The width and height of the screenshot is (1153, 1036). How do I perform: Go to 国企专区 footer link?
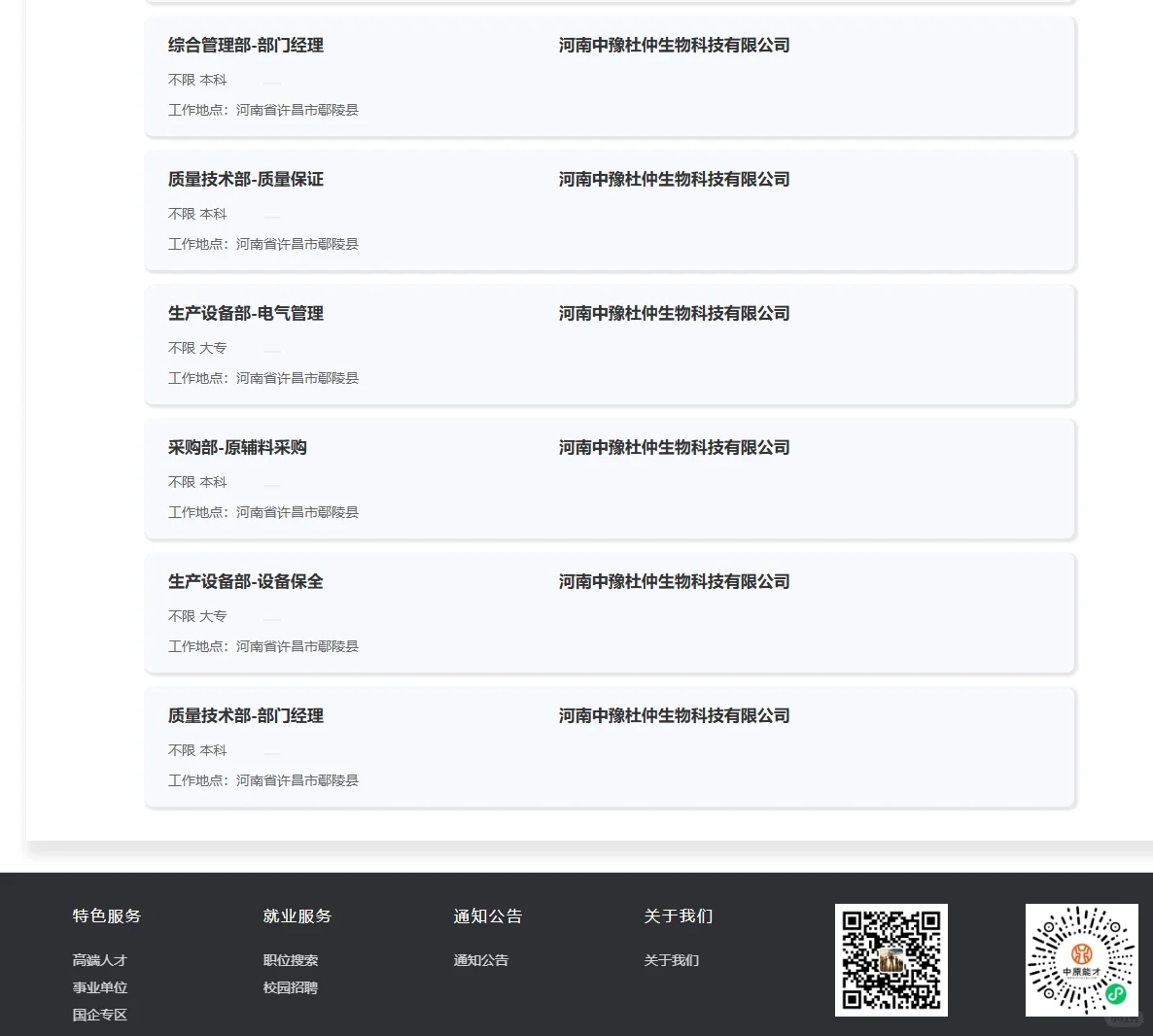[100, 1015]
